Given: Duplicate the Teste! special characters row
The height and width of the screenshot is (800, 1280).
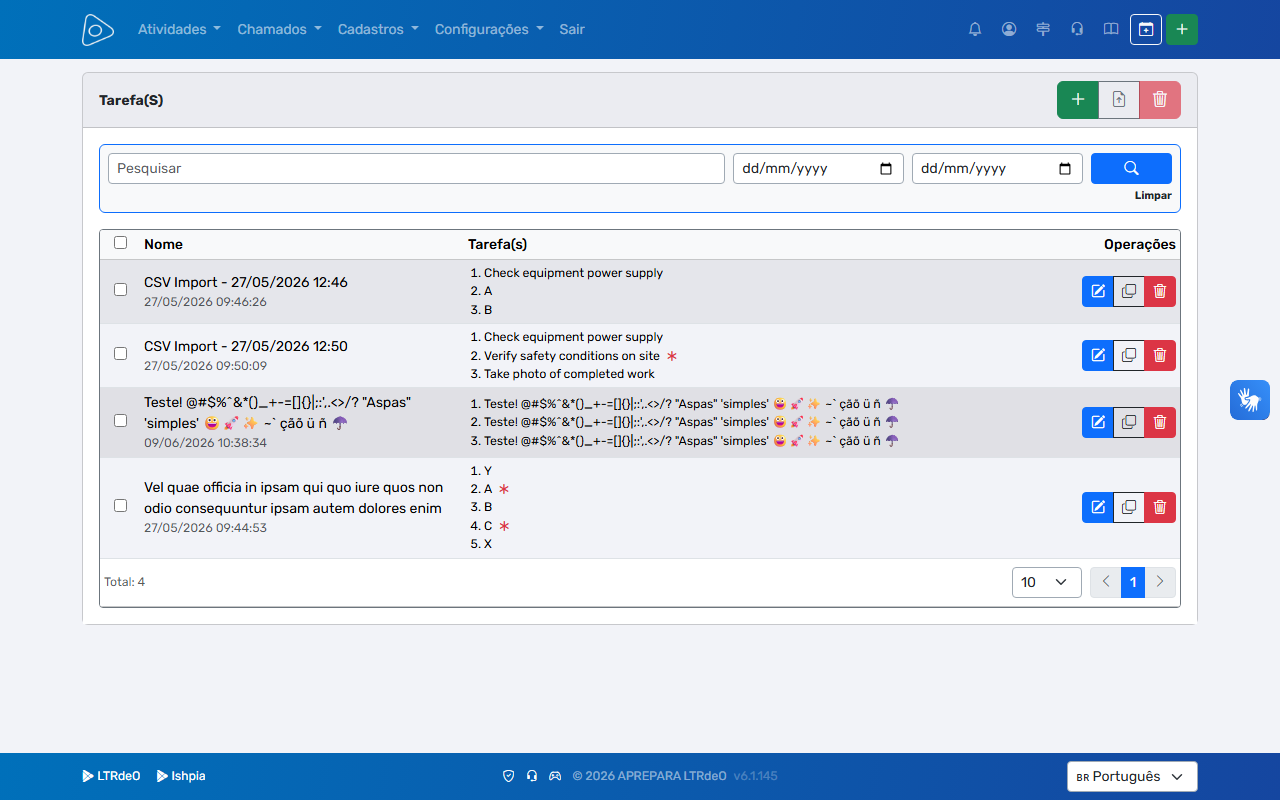Looking at the screenshot, I should coord(1129,422).
